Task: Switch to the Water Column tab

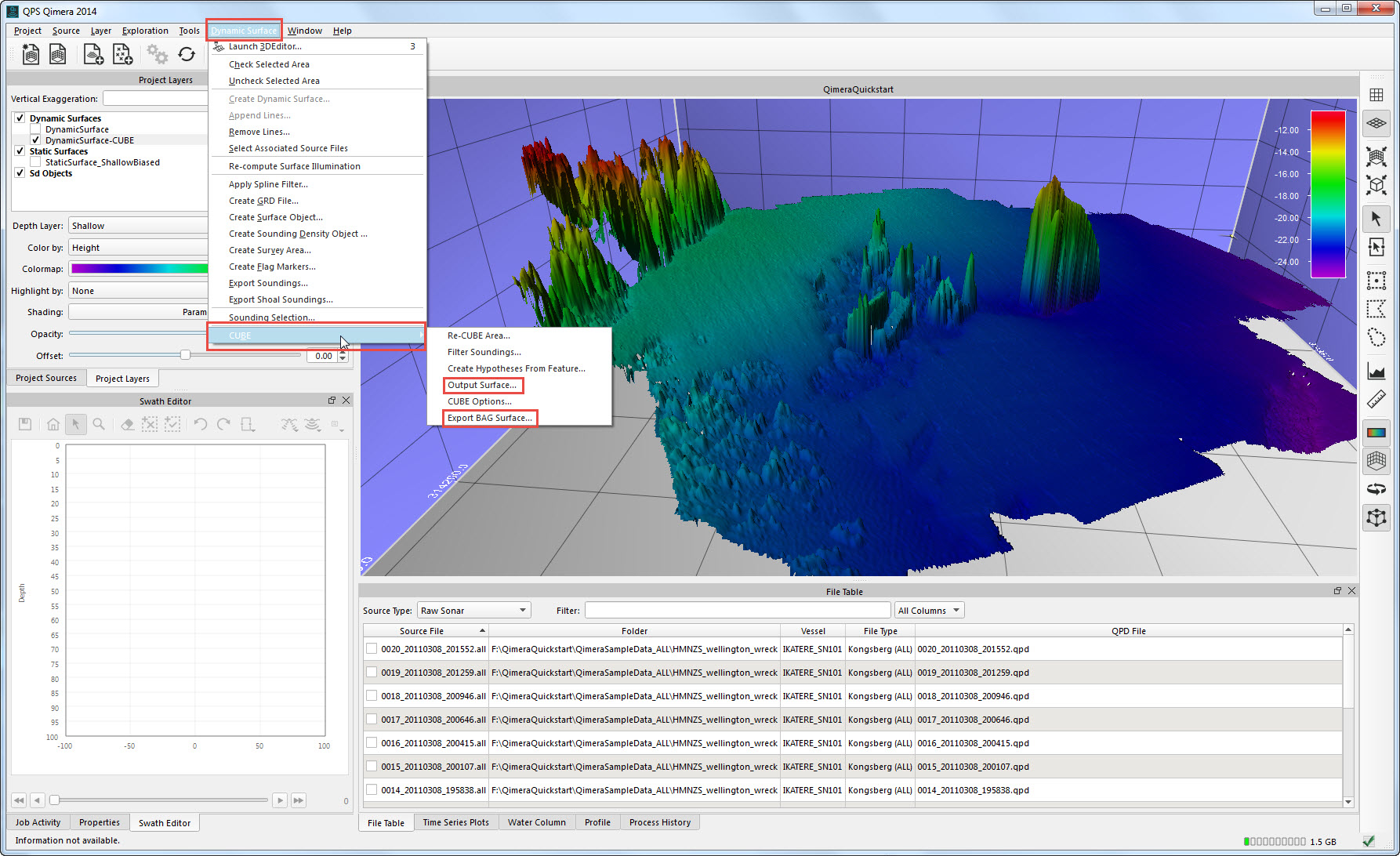Action: click(x=536, y=822)
